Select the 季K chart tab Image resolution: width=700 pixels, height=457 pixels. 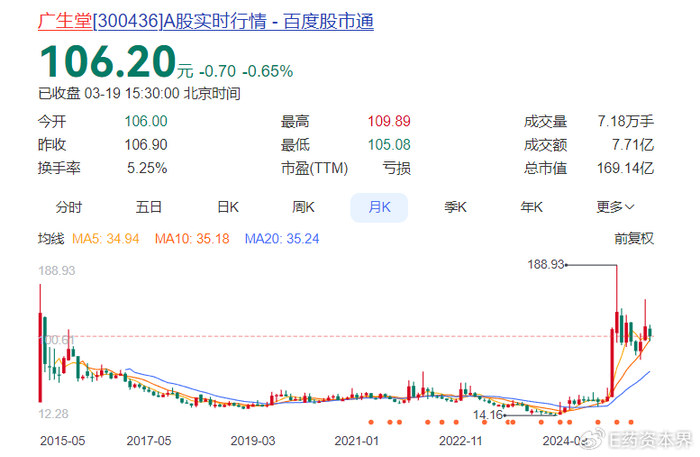(x=455, y=208)
